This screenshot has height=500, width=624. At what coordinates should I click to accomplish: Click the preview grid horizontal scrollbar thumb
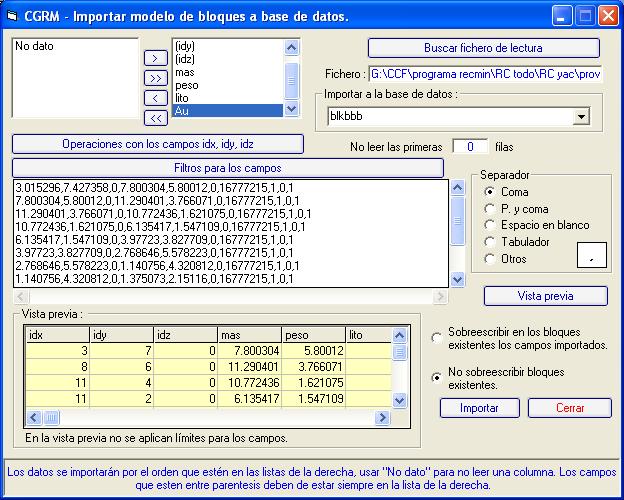(51, 418)
